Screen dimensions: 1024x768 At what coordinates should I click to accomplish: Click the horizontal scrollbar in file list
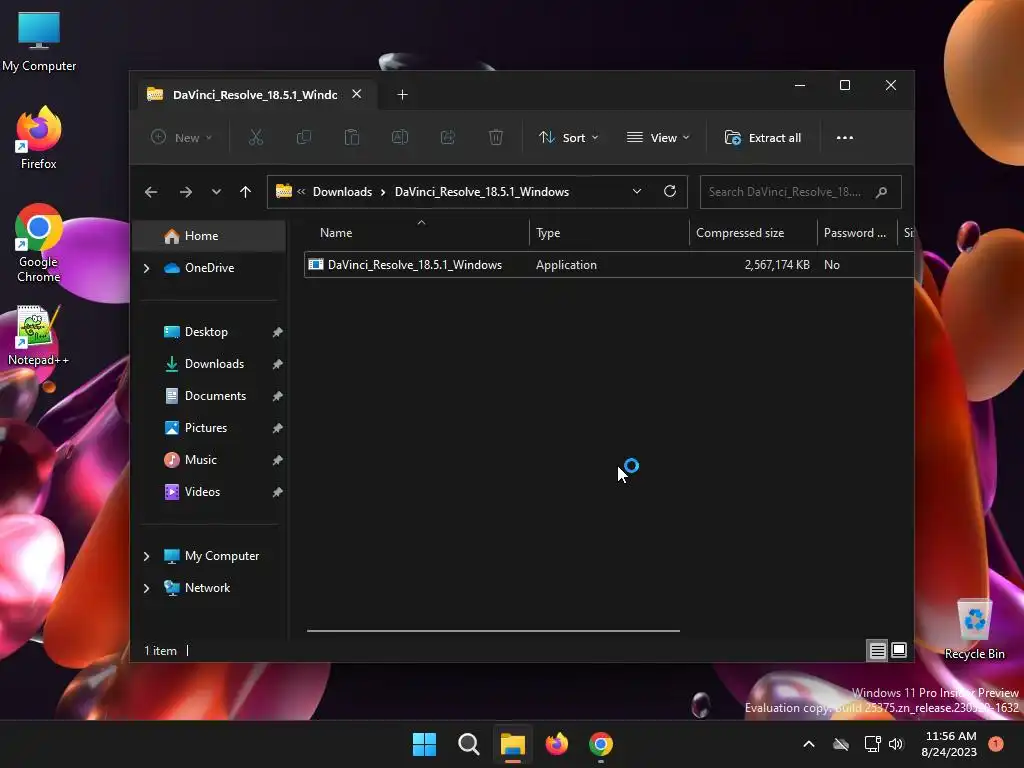click(x=493, y=631)
